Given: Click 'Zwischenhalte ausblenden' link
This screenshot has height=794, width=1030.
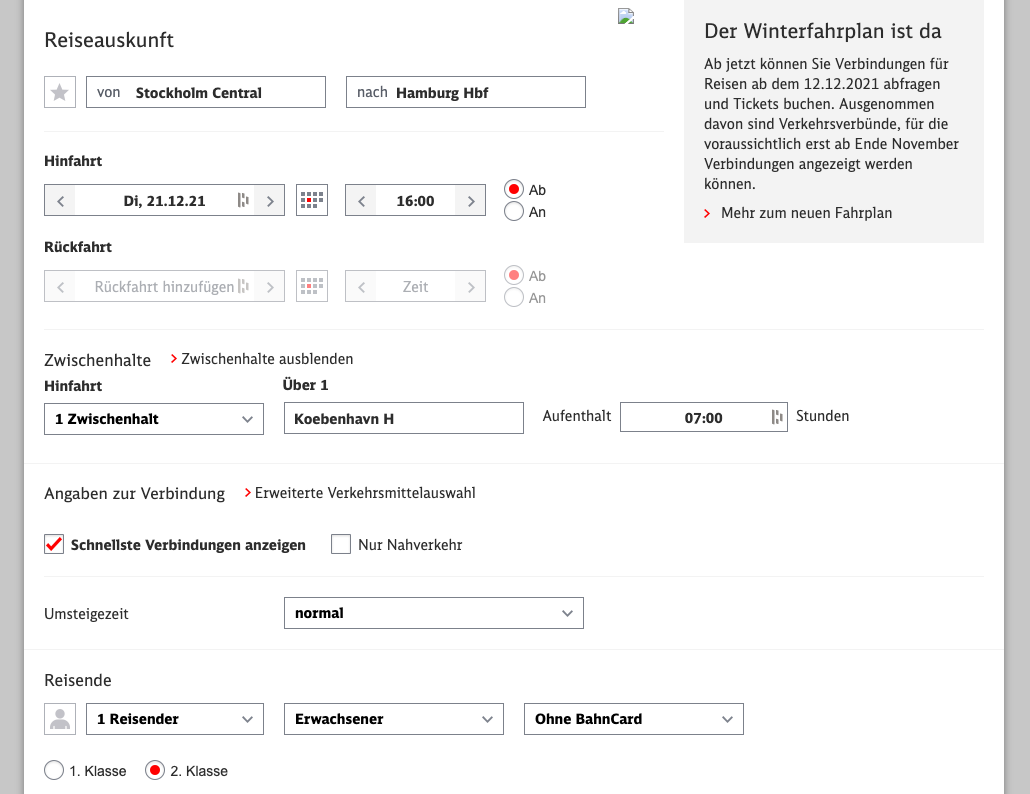Looking at the screenshot, I should tap(266, 359).
